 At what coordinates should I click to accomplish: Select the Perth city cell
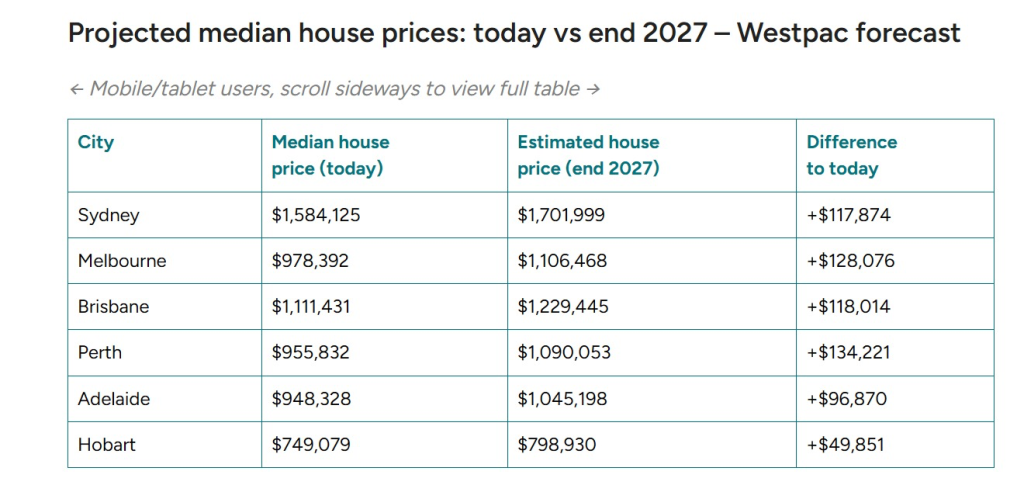point(99,353)
